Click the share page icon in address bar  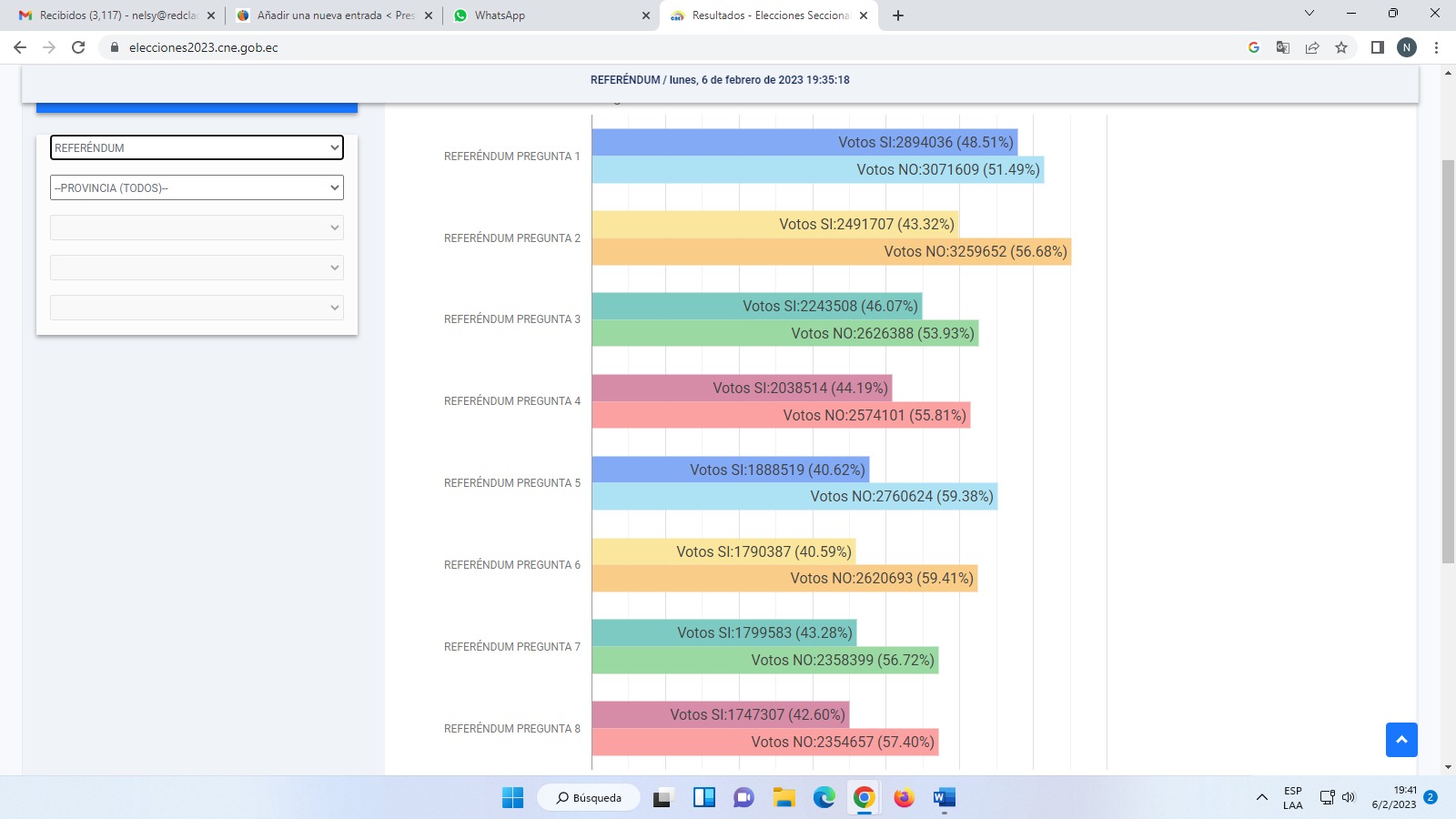pos(1311,47)
